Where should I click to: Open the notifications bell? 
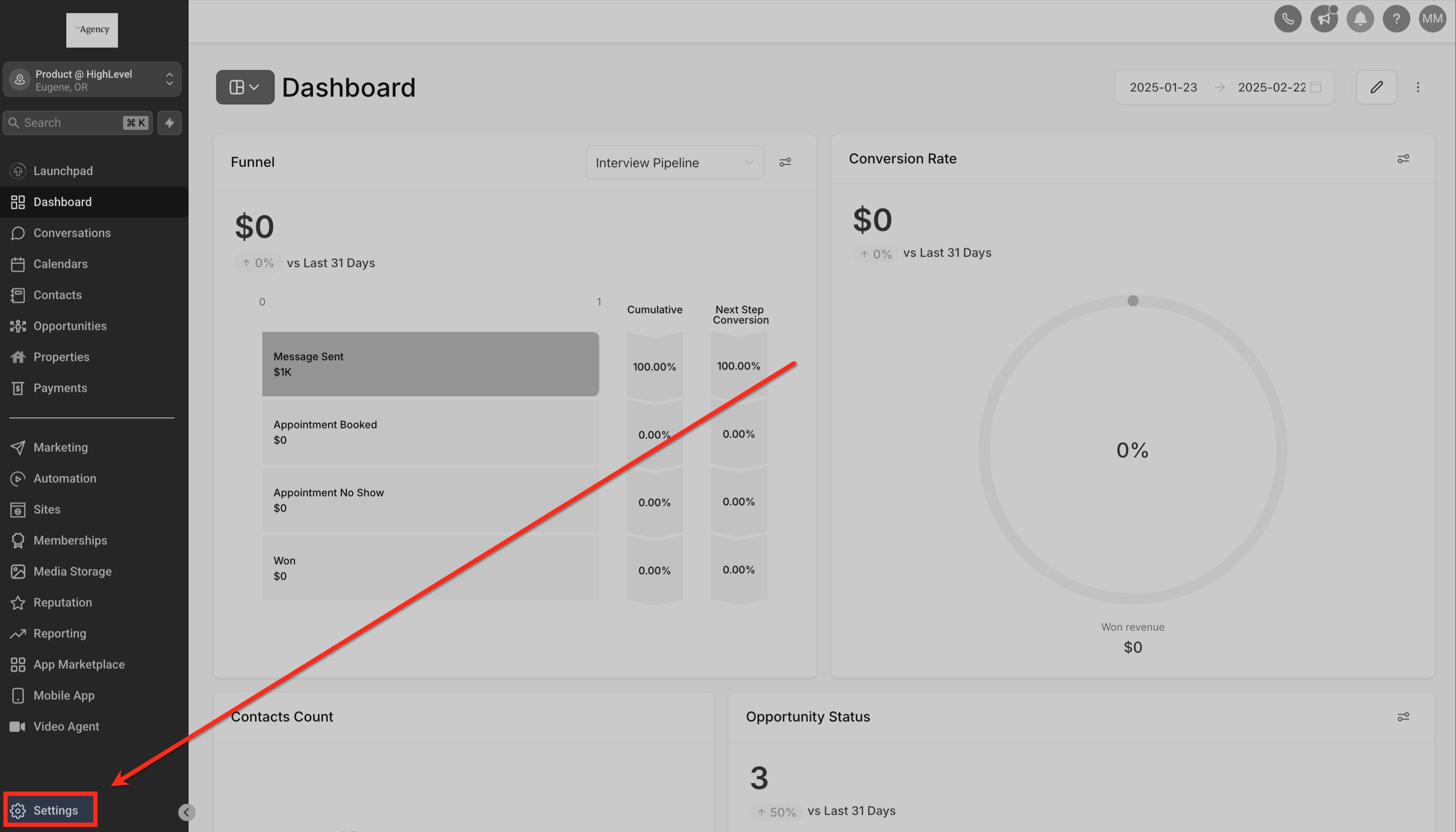pos(1360,19)
